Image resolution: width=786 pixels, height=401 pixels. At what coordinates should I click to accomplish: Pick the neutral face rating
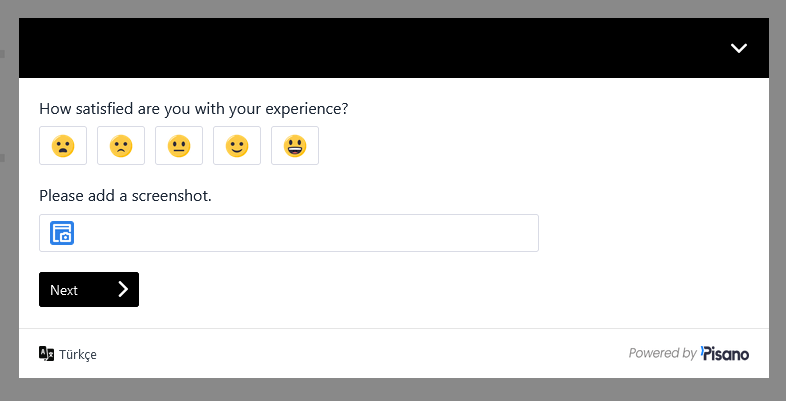179,146
